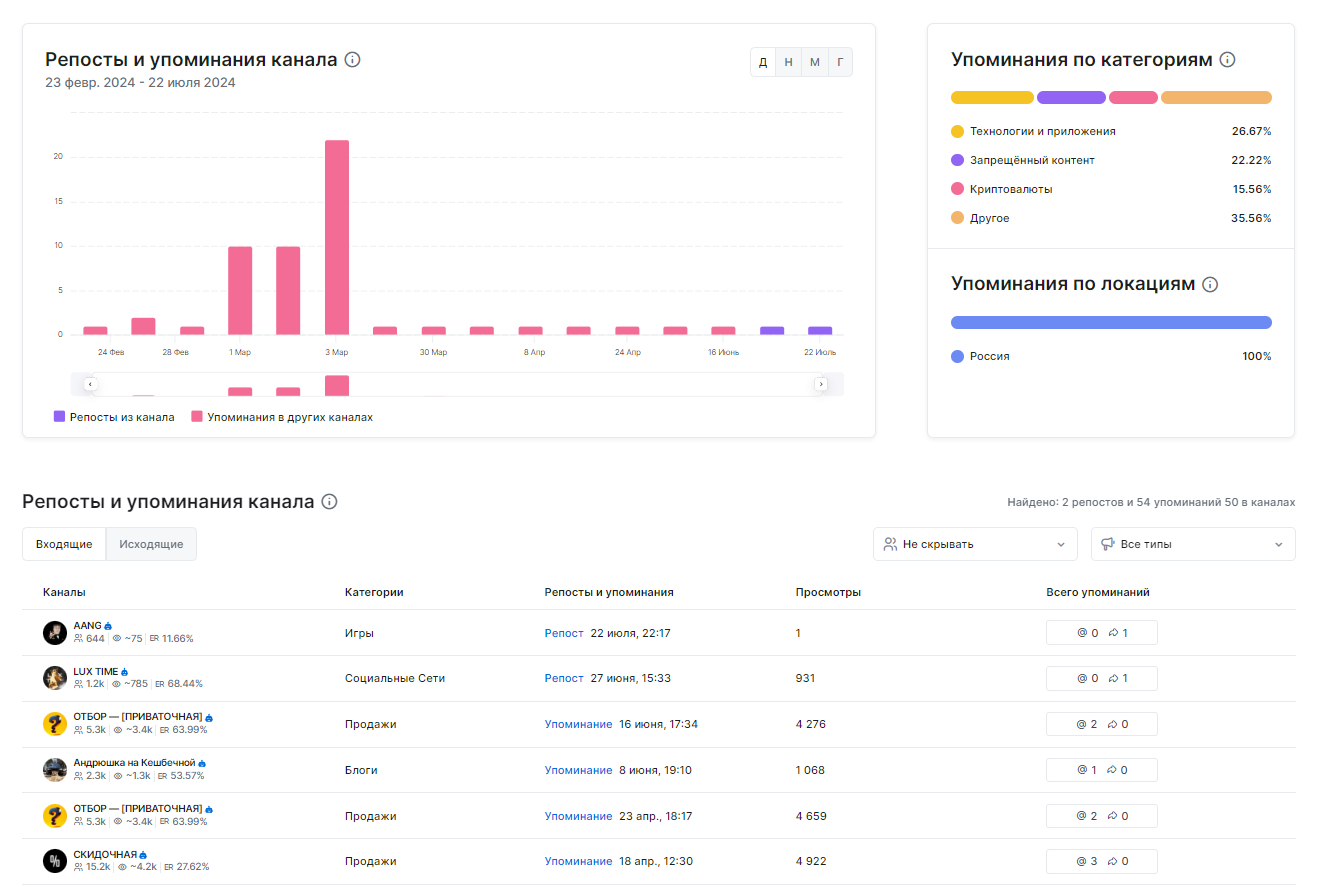Open the Все типы dropdown
Screen dimensions: 1319x887
coord(1193,544)
